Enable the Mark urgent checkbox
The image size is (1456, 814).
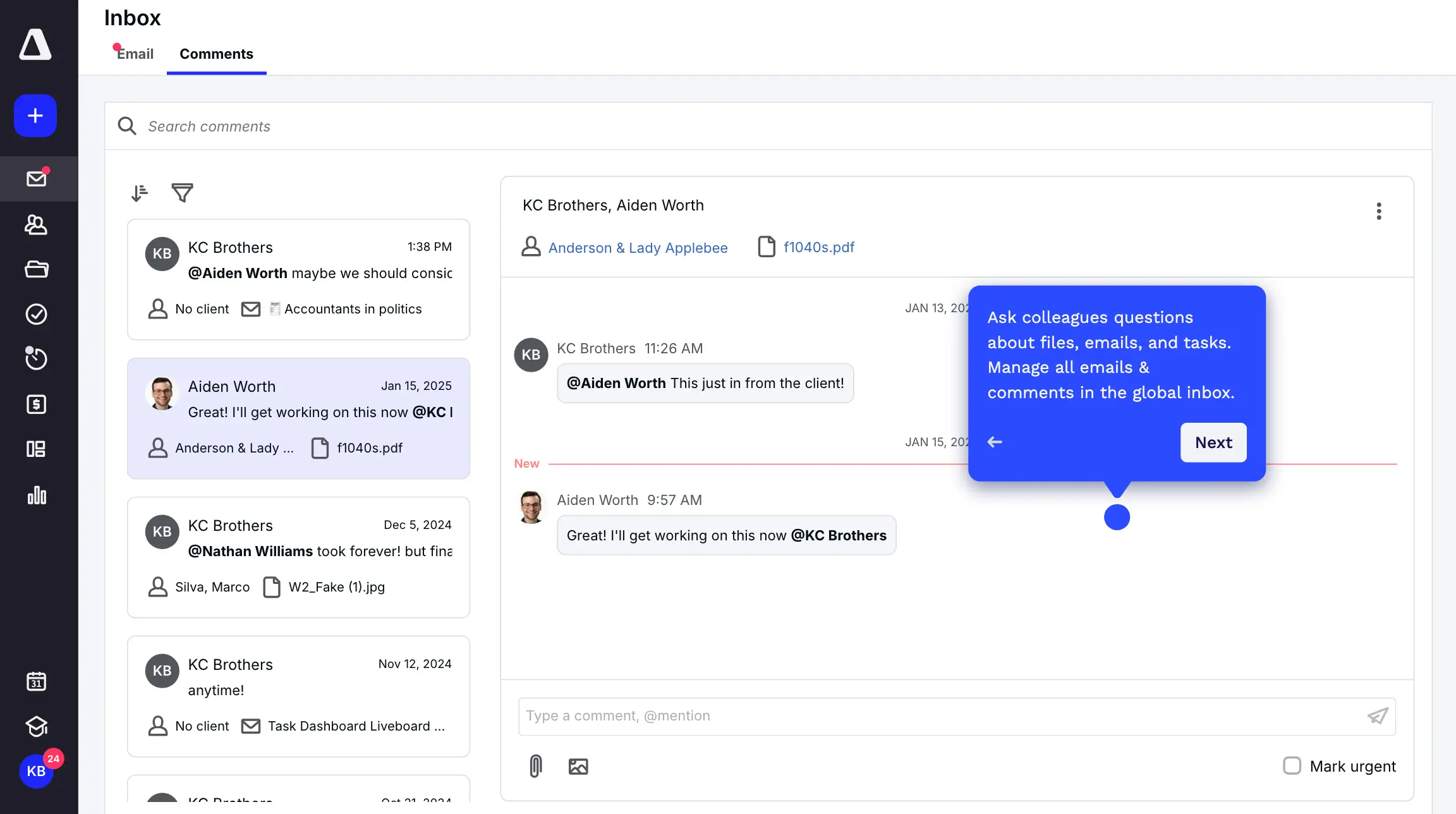click(1292, 766)
